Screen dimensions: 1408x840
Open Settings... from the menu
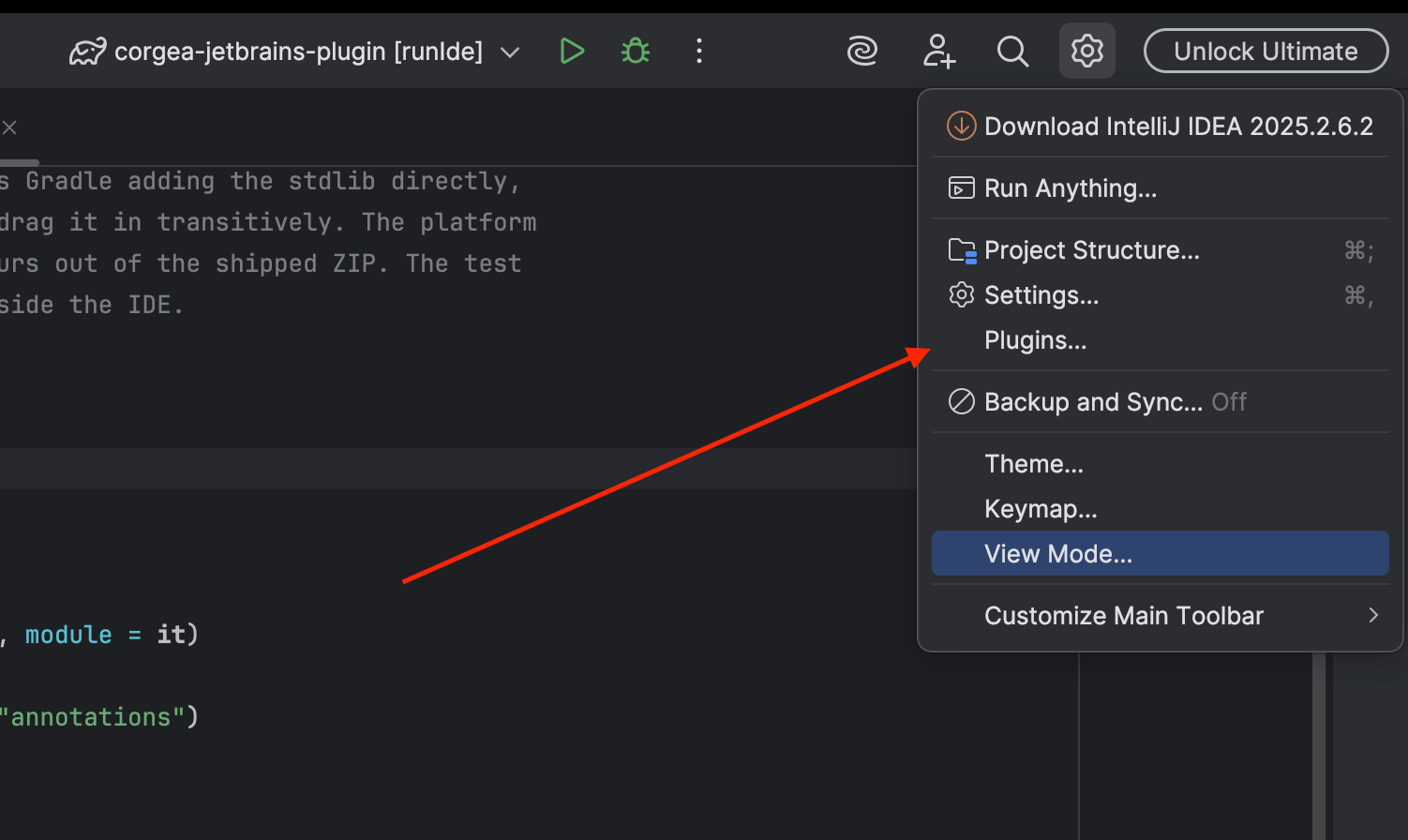tap(1161, 295)
